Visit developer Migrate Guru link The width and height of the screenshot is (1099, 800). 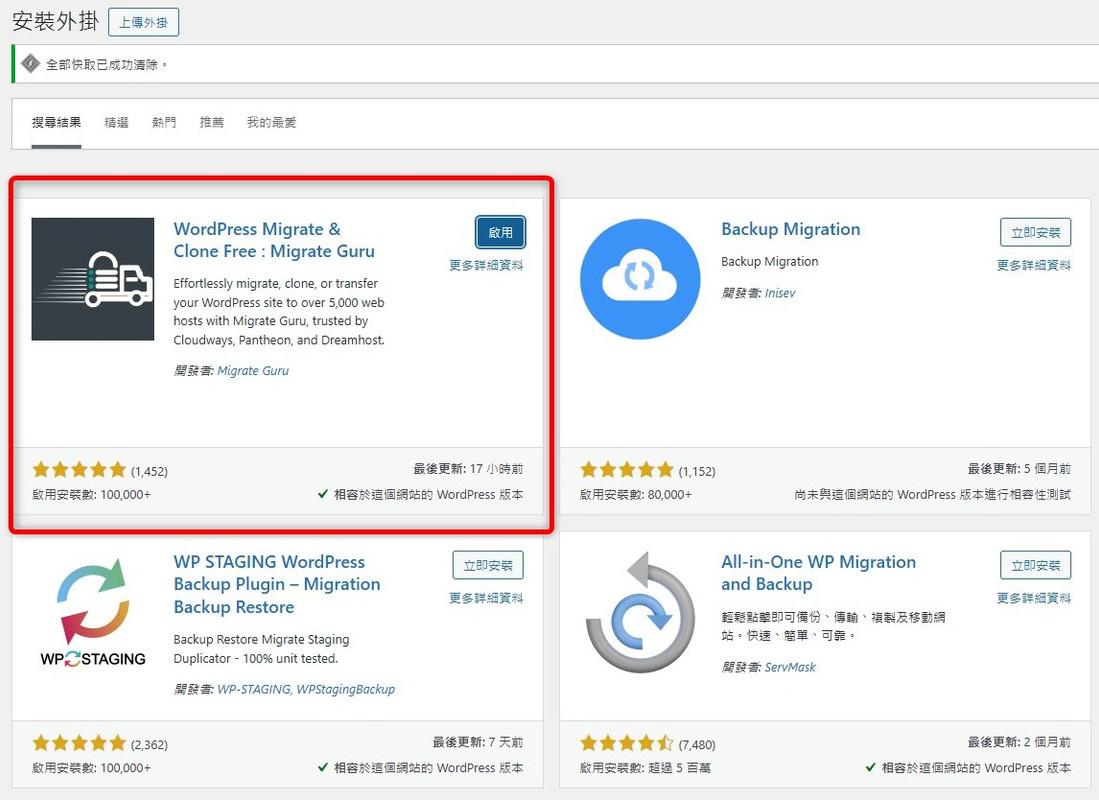click(x=253, y=370)
